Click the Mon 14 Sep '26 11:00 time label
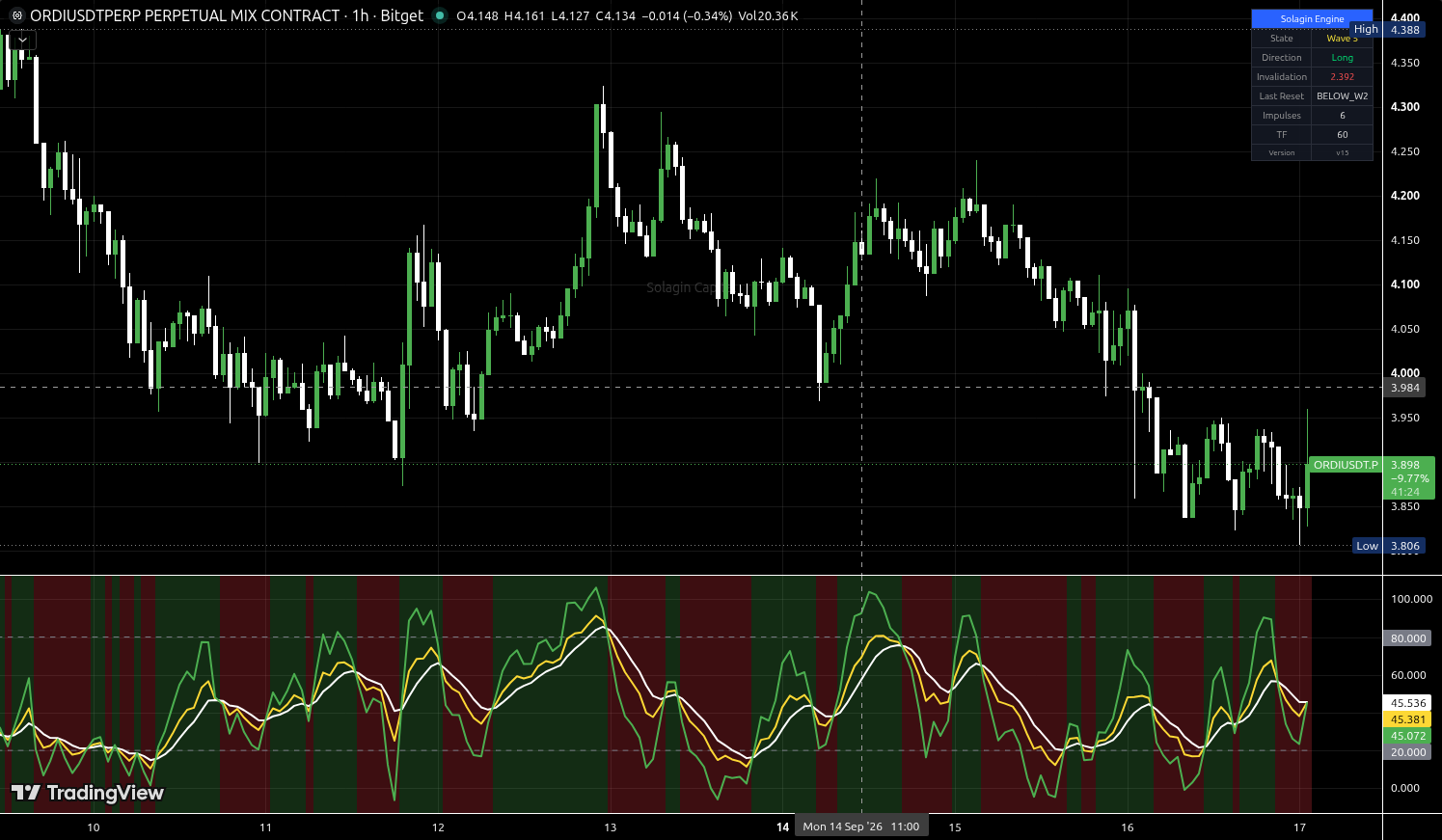1442x840 pixels. [x=860, y=826]
